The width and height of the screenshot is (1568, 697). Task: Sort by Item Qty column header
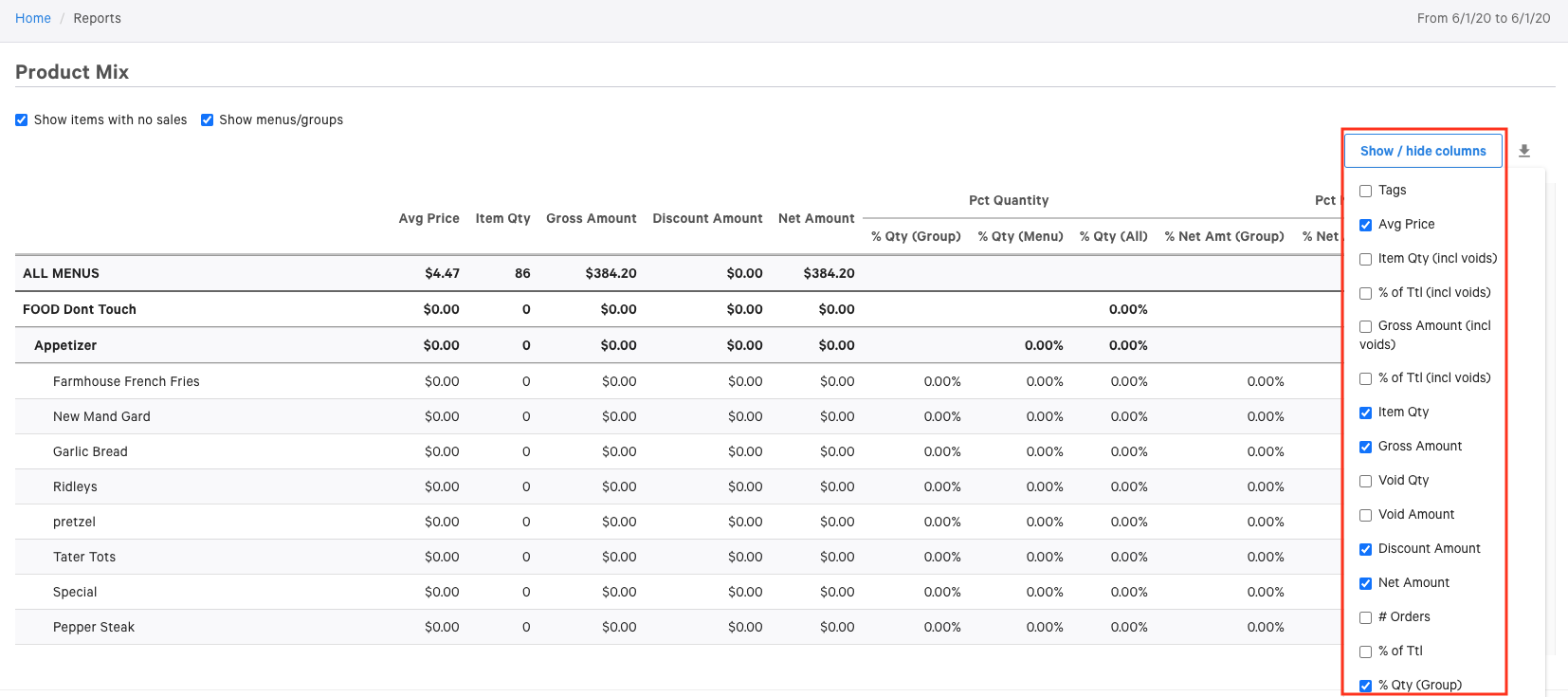coord(502,218)
